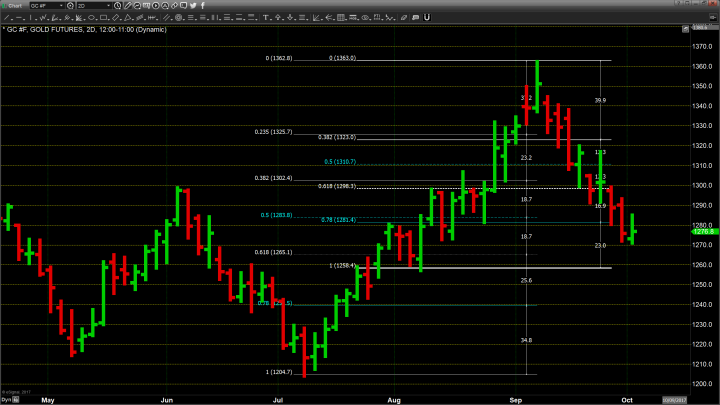Click the 1300.0 price axis label
720x405 pixels.
(x=703, y=186)
